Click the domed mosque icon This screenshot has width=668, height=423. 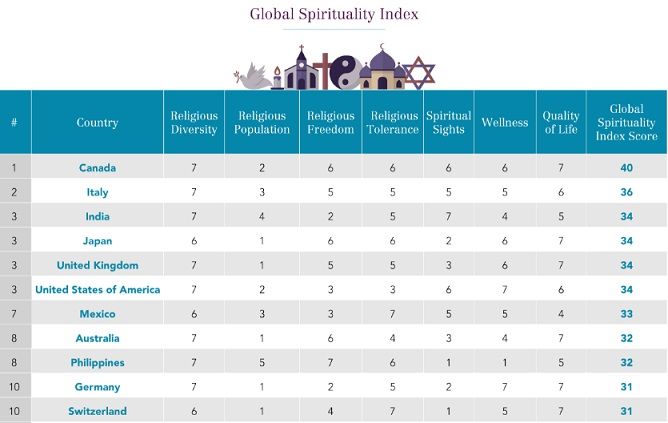click(381, 69)
